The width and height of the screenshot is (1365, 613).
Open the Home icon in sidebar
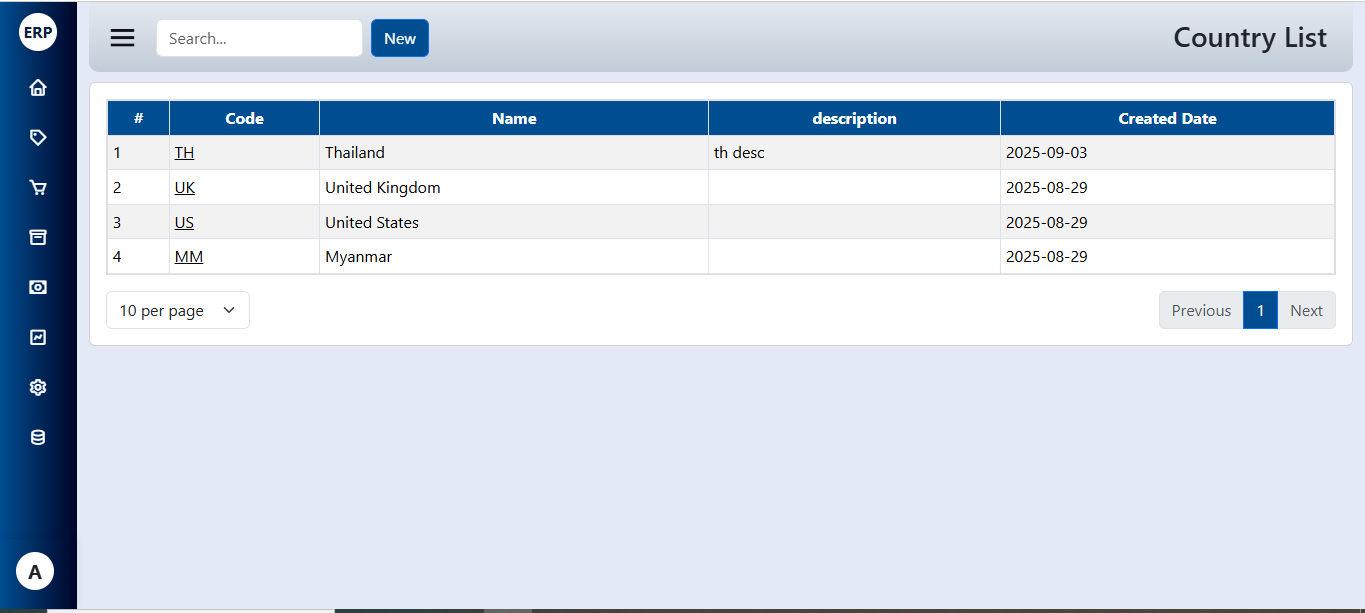click(x=38, y=88)
